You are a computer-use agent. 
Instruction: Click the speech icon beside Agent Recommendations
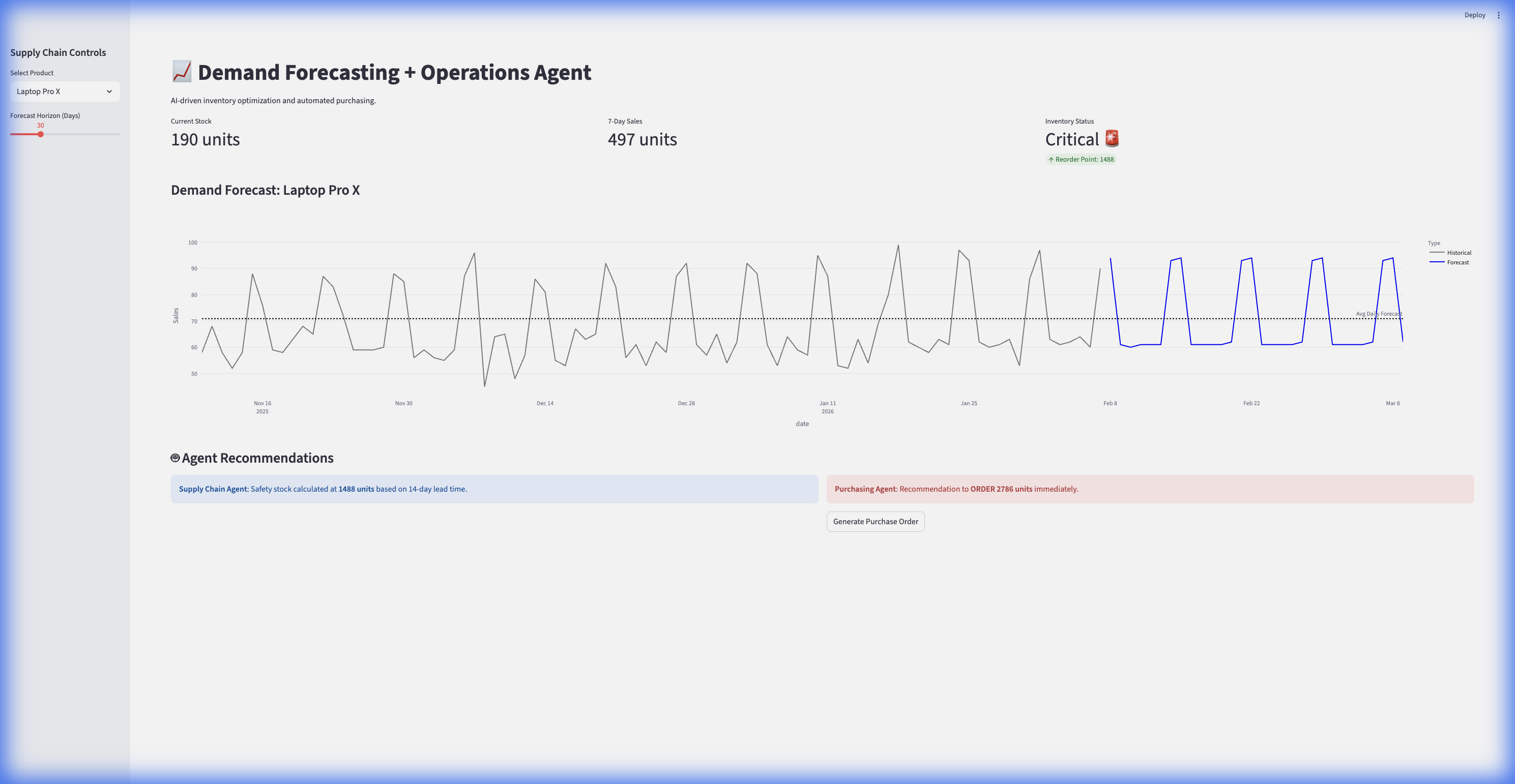174,457
